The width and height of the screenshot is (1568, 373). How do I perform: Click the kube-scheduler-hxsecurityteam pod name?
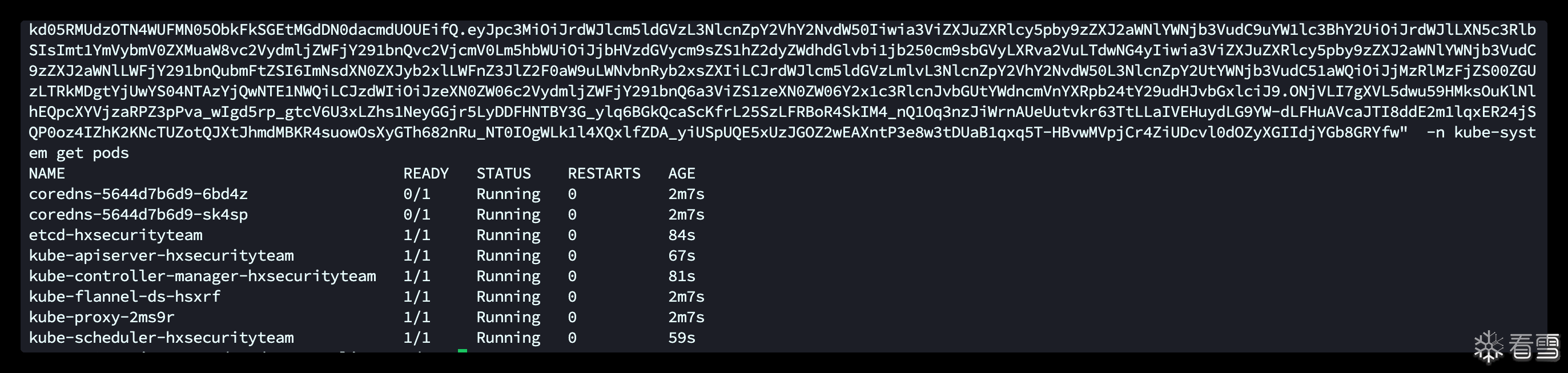[161, 338]
